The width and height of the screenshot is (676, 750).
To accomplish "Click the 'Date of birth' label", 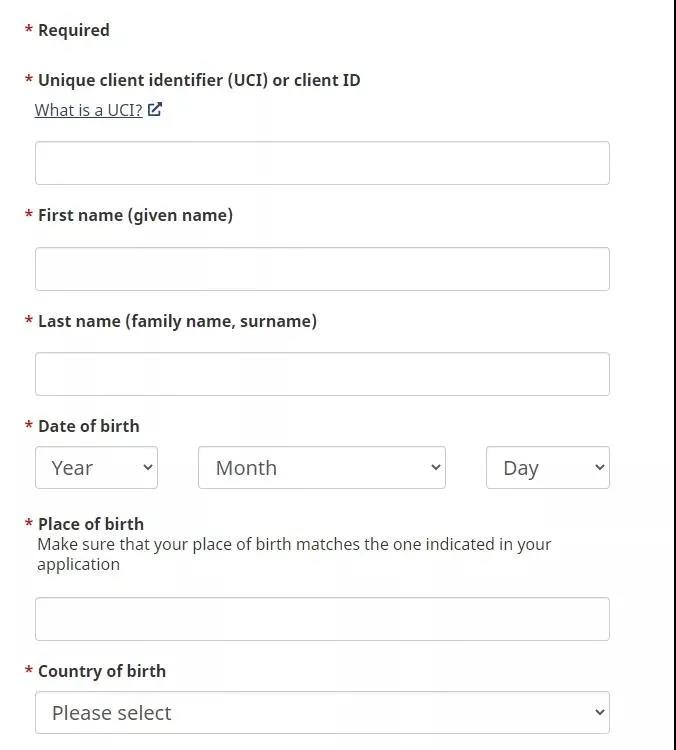I will [89, 426].
